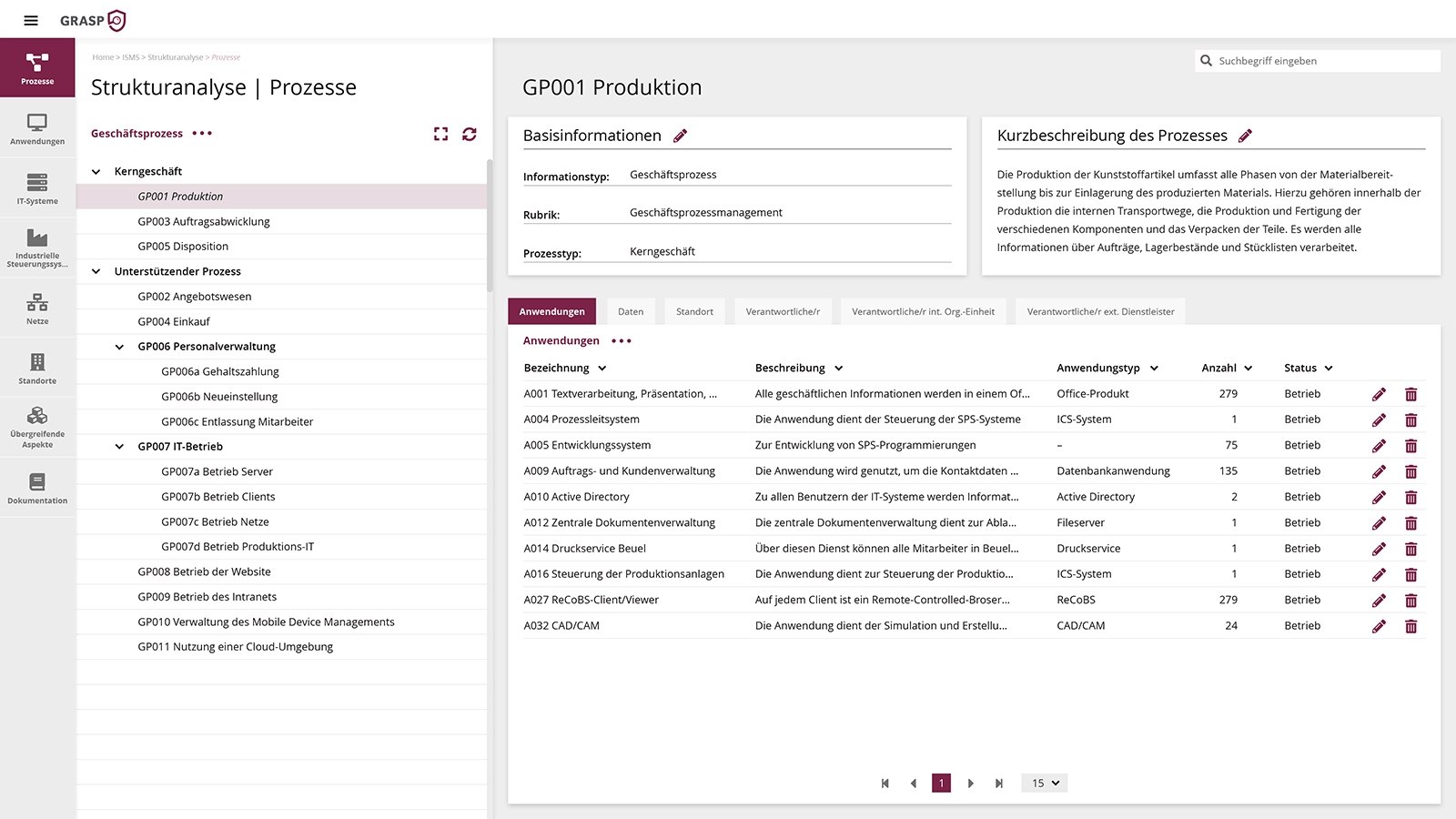Open the page size dropdown showing 15
The width and height of the screenshot is (1456, 819).
pos(1045,783)
